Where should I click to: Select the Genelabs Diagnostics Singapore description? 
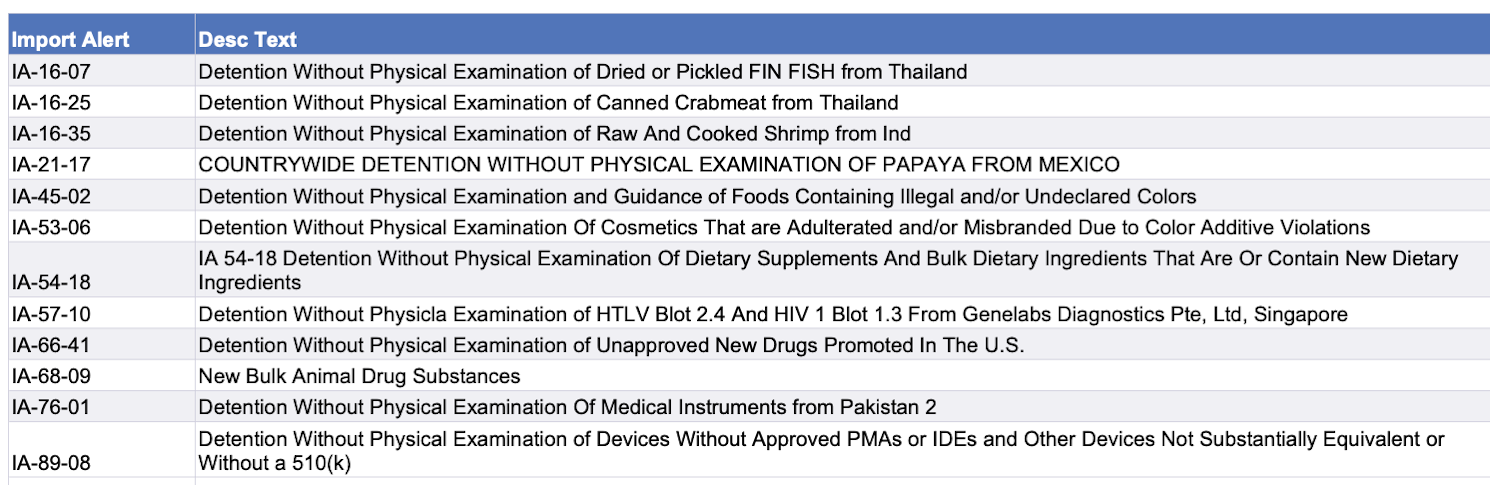(x=772, y=315)
